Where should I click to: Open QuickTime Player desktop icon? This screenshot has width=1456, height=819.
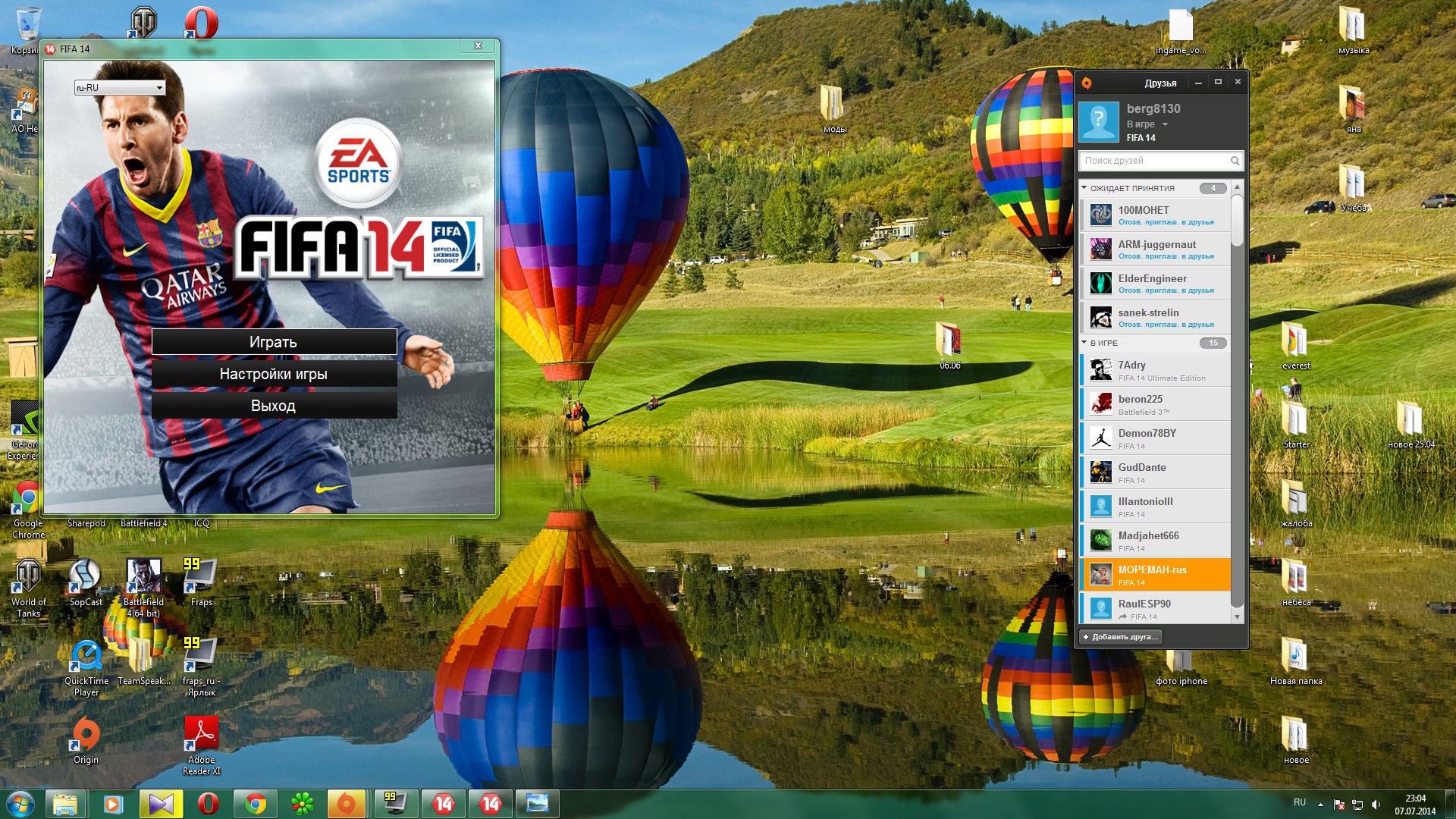(86, 667)
